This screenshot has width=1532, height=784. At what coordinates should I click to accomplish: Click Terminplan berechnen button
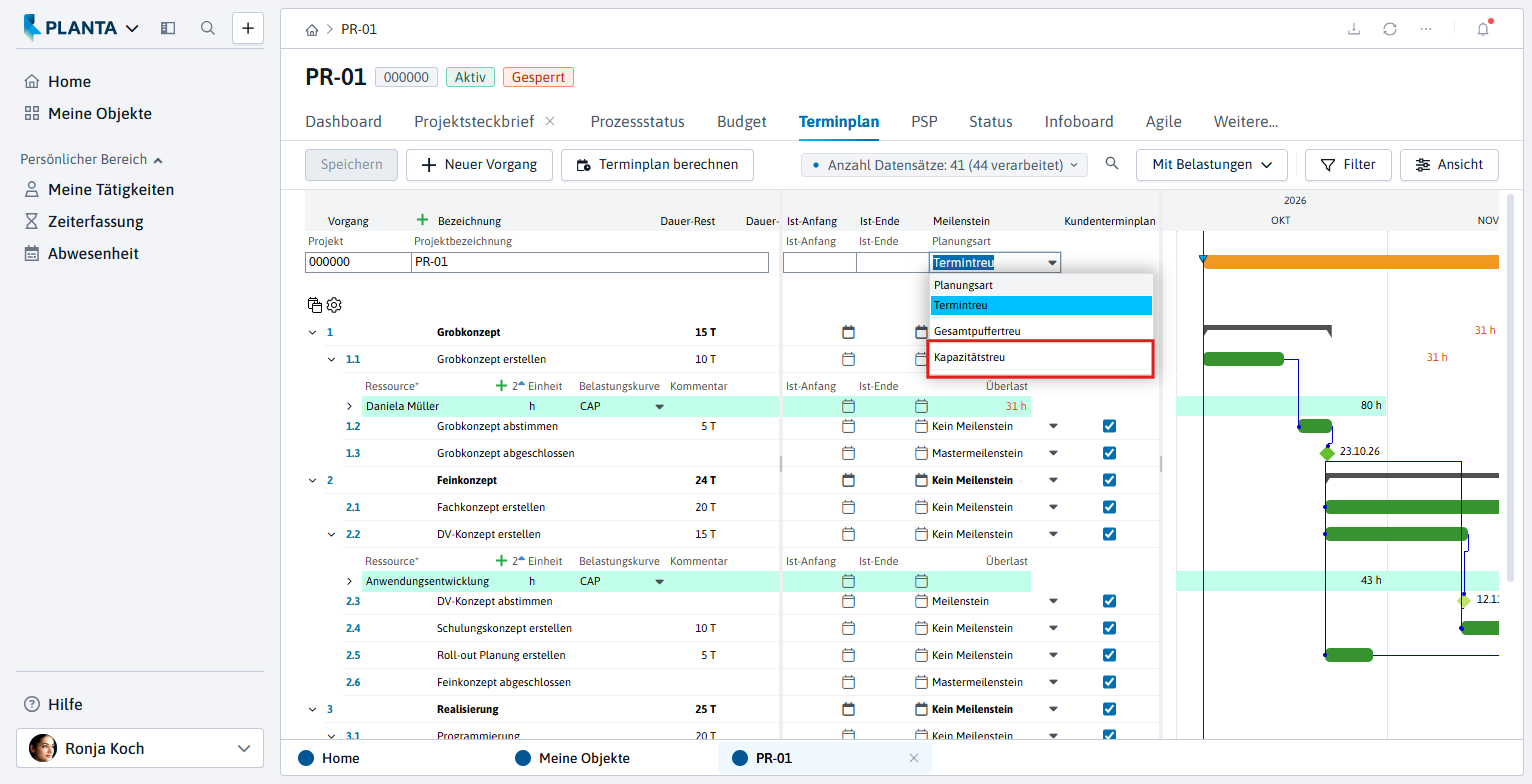click(x=657, y=164)
